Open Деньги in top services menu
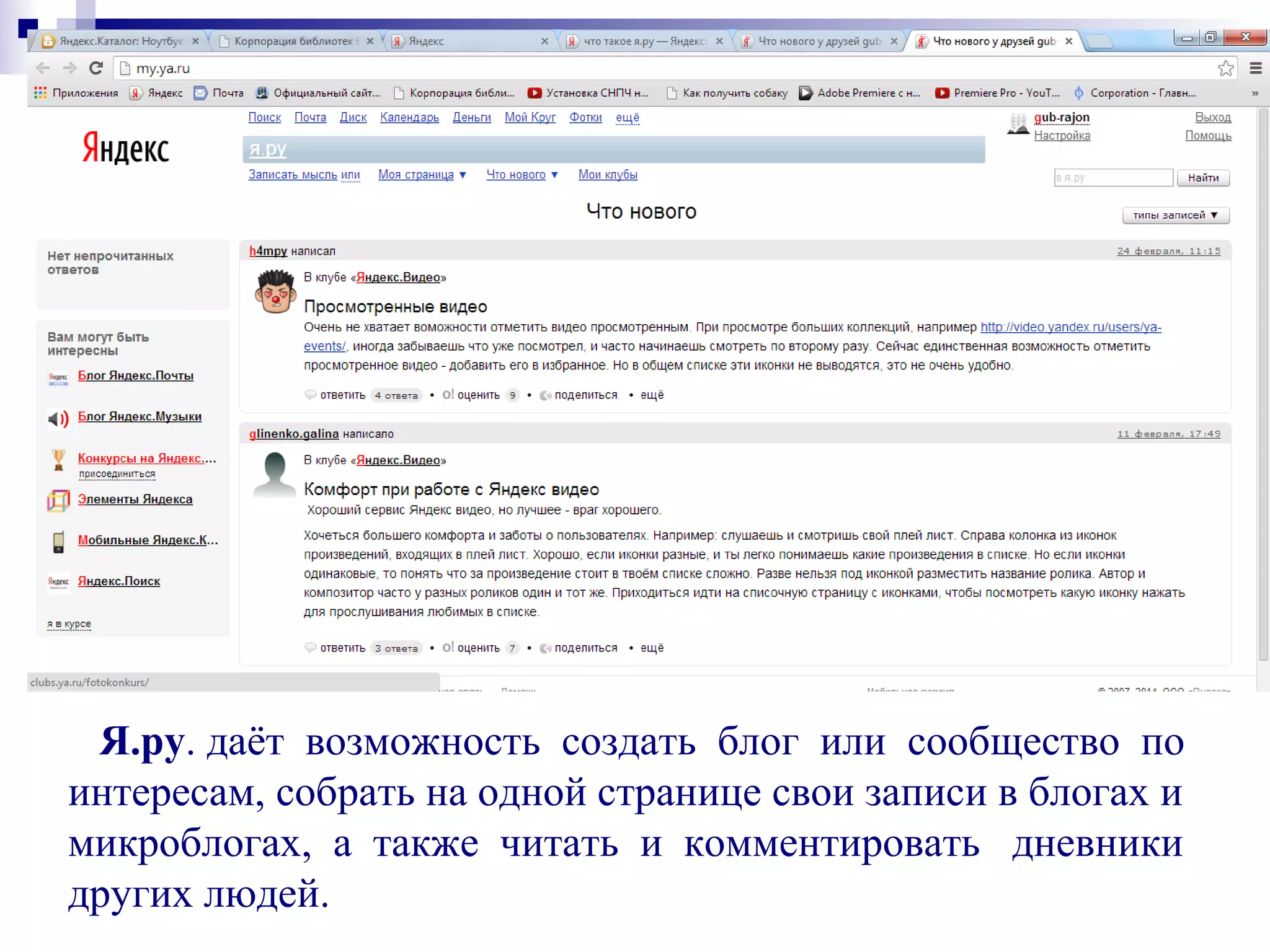The width and height of the screenshot is (1270, 952). [x=472, y=117]
